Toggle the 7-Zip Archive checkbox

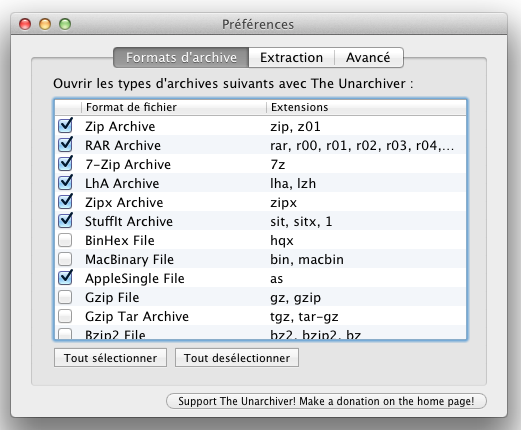(65, 164)
